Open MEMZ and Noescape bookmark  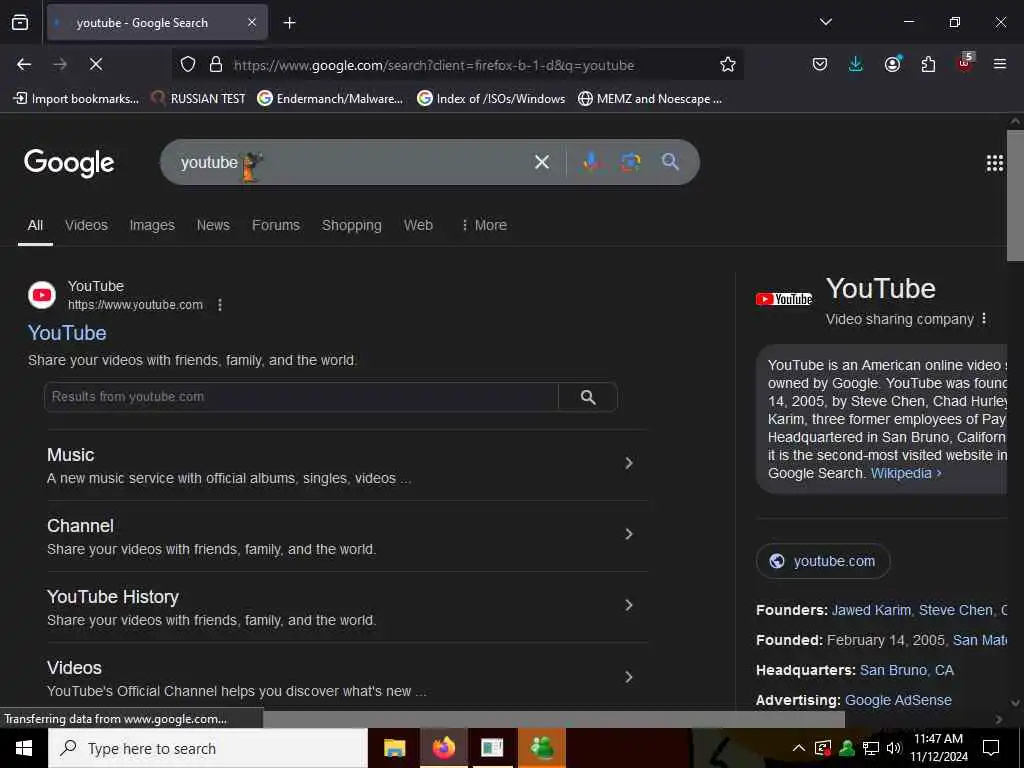click(x=650, y=99)
